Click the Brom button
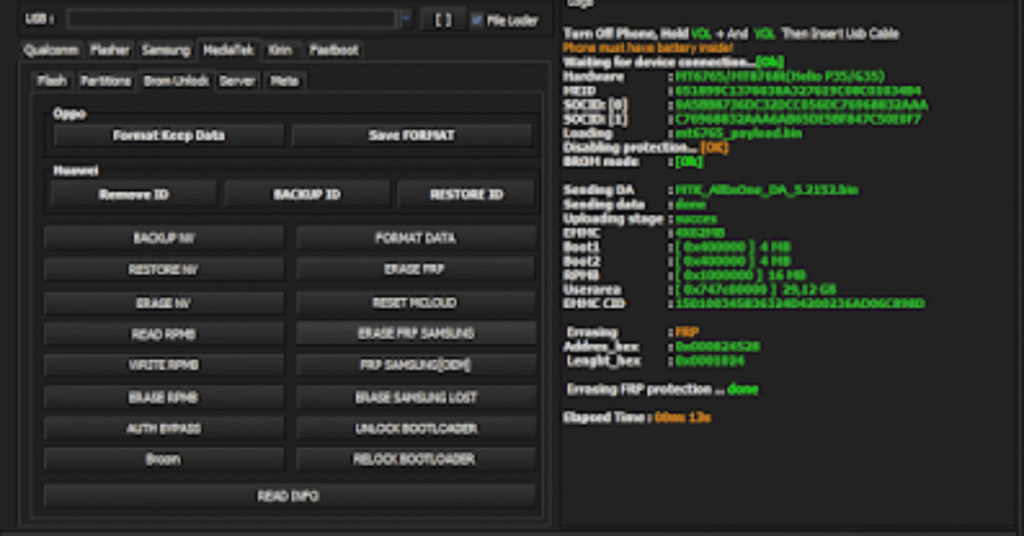The image size is (1024, 536). click(164, 459)
